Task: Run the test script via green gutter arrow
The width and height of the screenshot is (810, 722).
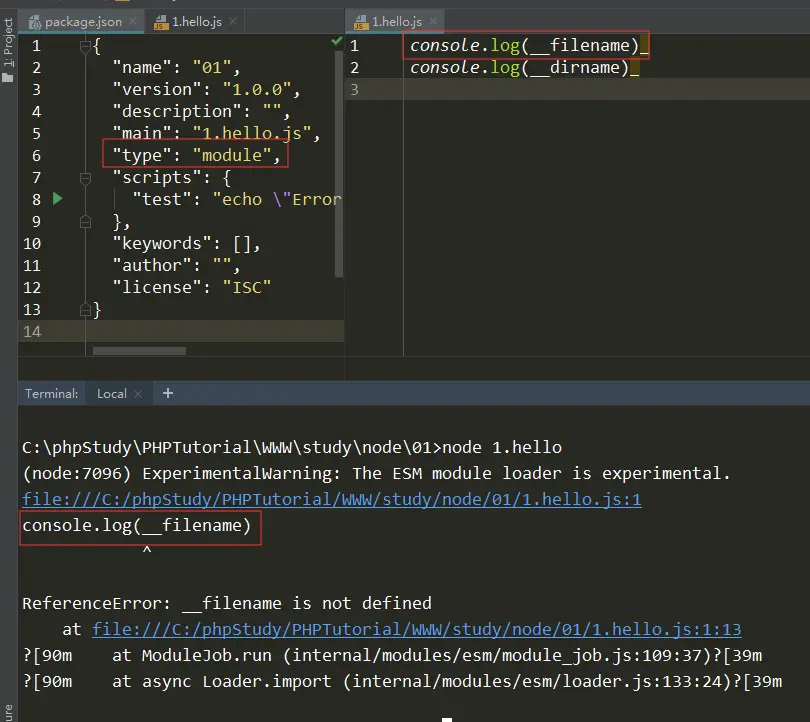Action: 58,199
